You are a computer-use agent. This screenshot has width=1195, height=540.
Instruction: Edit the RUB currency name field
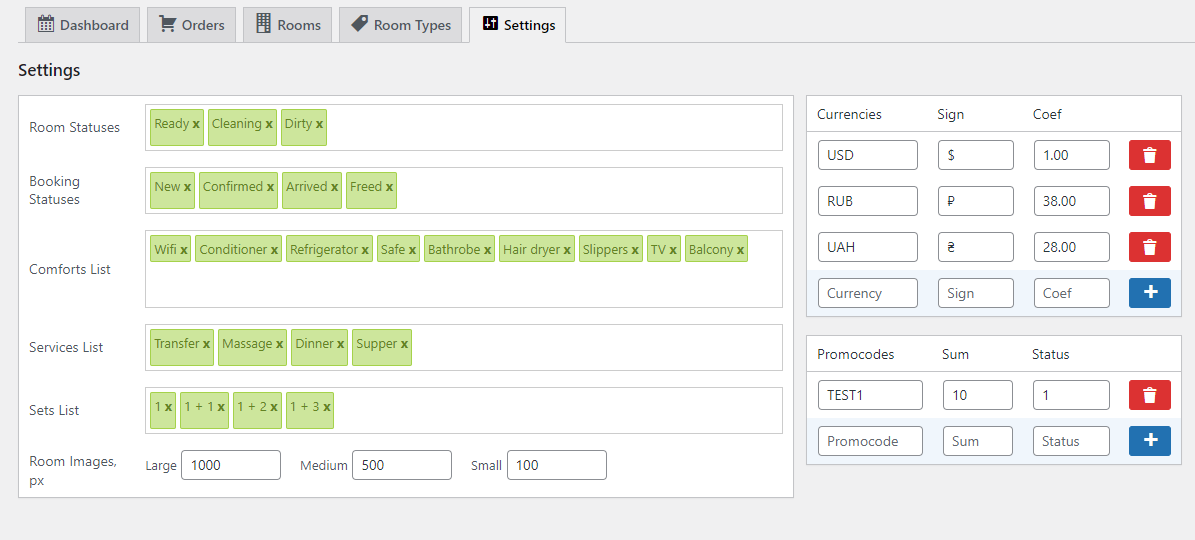[x=868, y=202]
